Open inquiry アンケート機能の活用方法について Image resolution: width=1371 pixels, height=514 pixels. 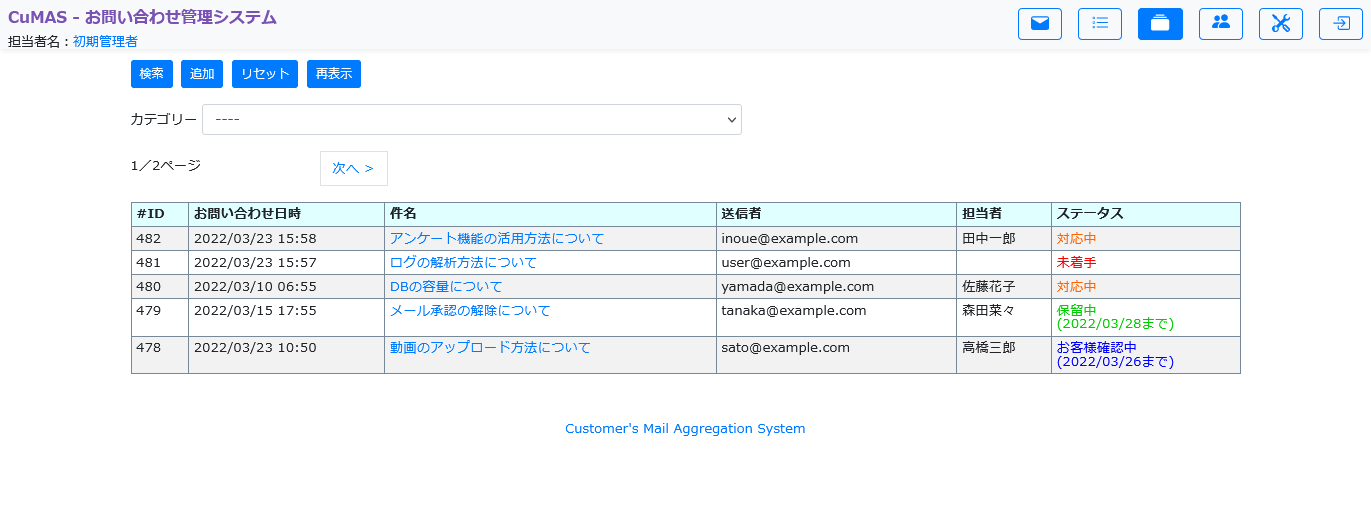(x=496, y=239)
